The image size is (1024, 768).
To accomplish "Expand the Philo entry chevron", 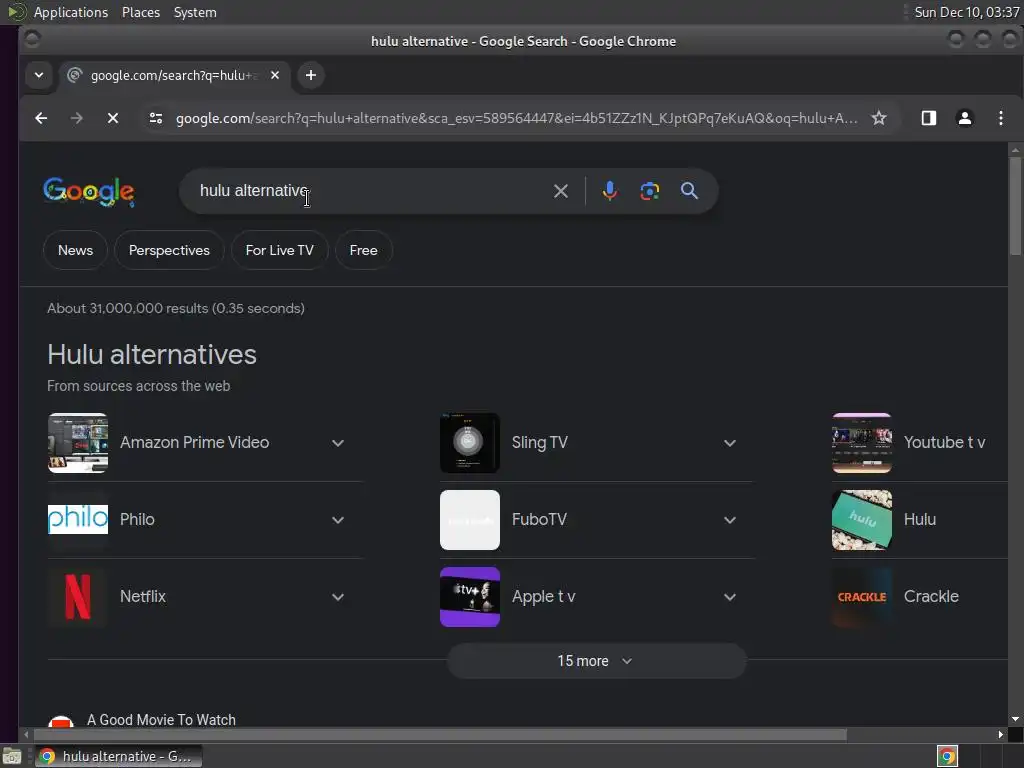I will tap(338, 520).
